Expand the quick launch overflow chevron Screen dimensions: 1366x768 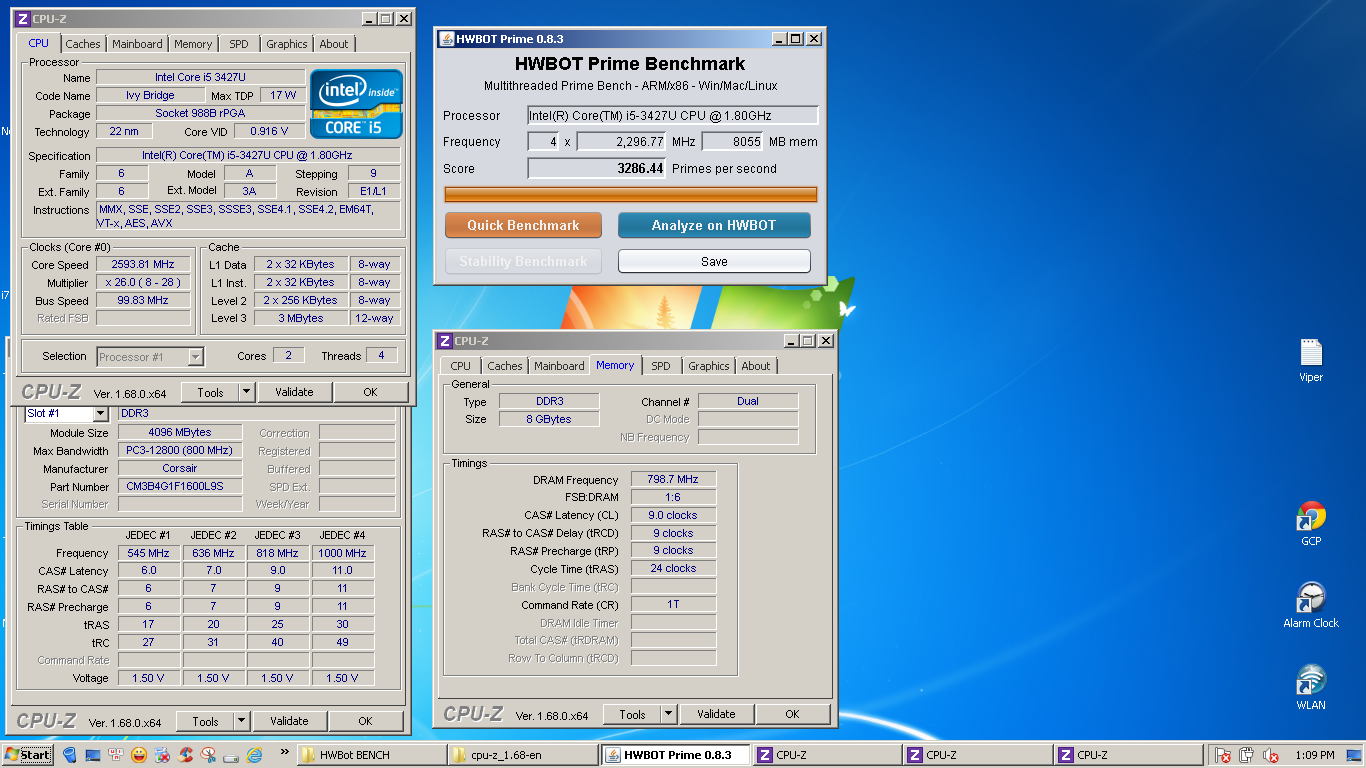pos(284,752)
